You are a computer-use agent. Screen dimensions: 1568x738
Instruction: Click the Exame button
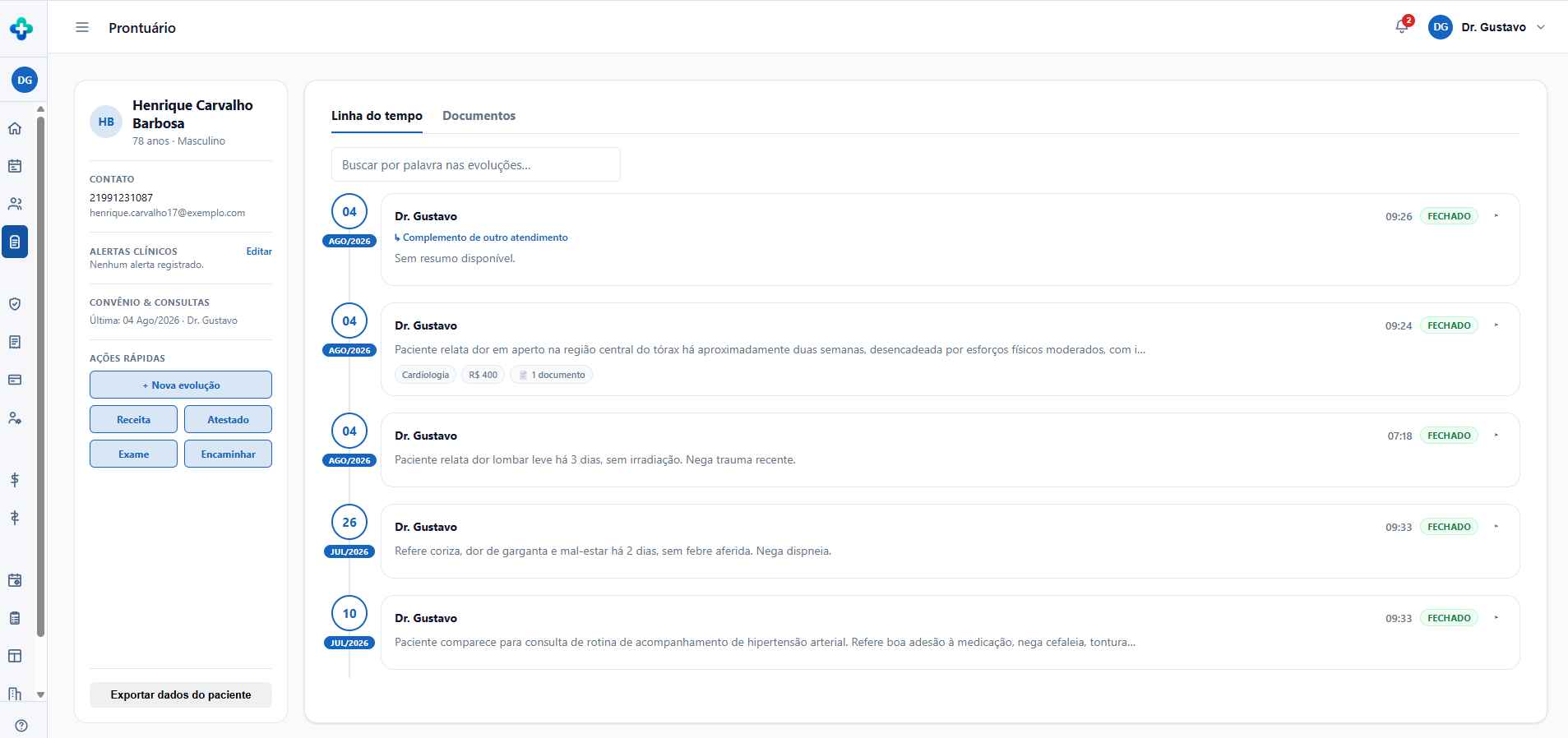[x=133, y=454]
